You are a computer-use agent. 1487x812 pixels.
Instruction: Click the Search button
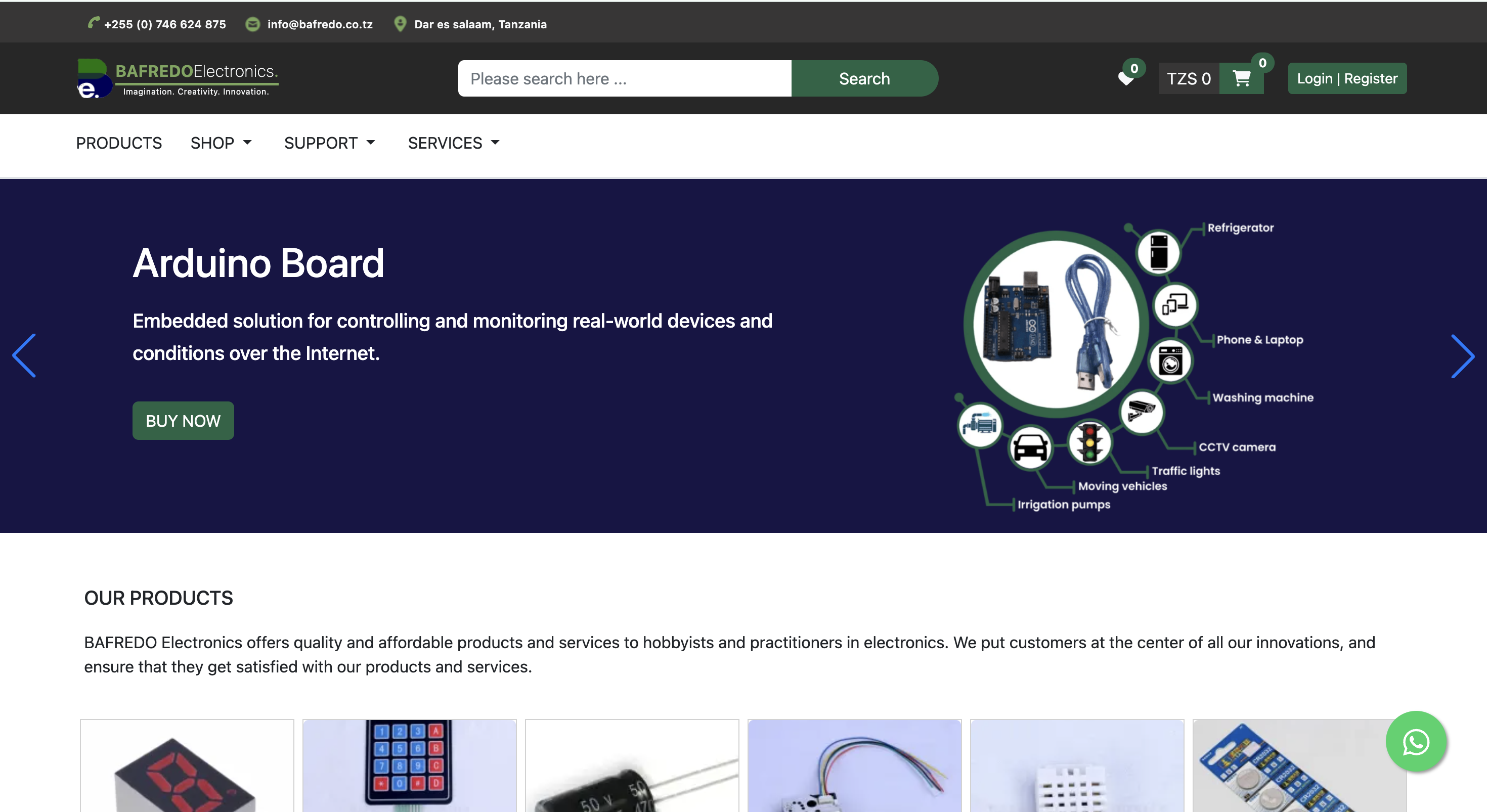[864, 78]
